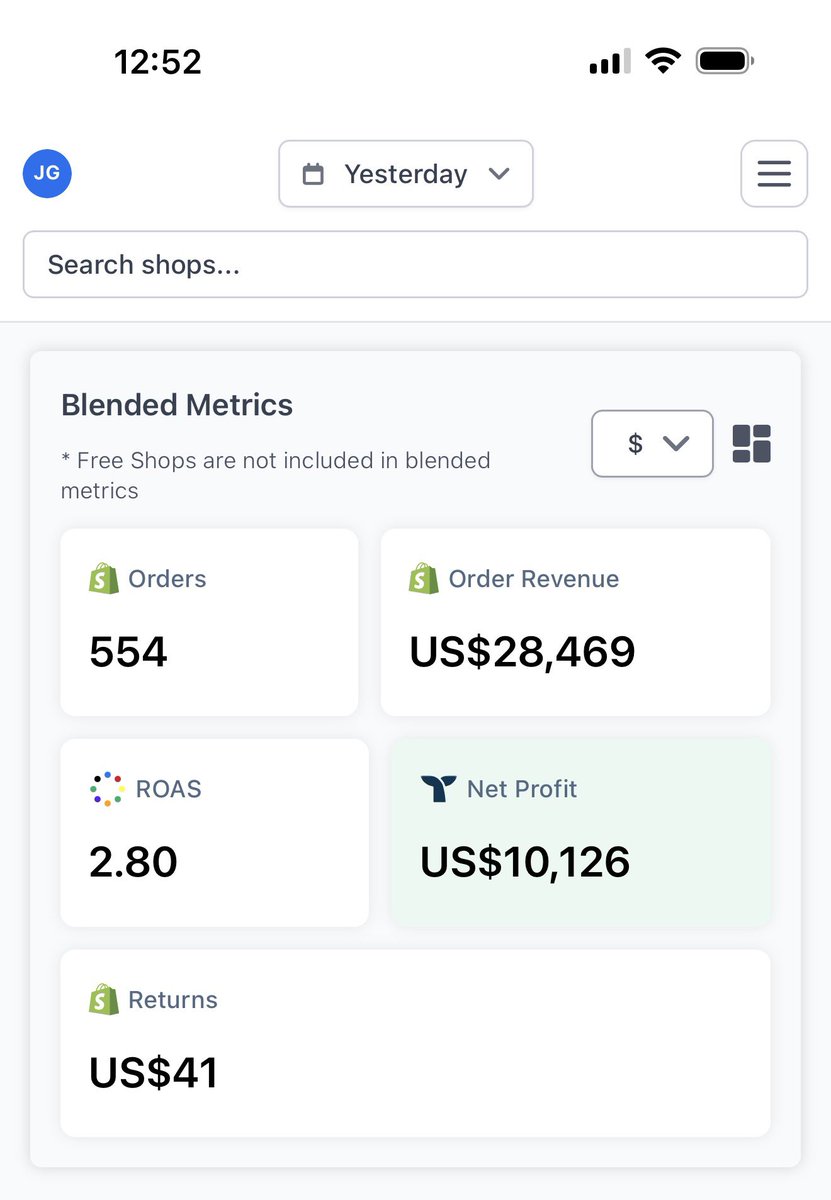Focus the Search shops field

(415, 264)
